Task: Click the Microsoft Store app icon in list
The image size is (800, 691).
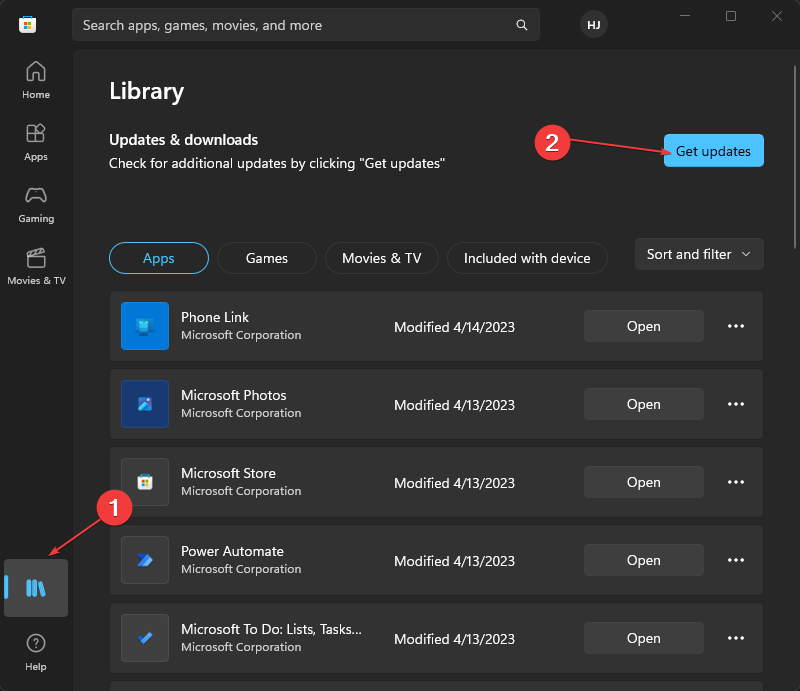Action: [x=145, y=482]
